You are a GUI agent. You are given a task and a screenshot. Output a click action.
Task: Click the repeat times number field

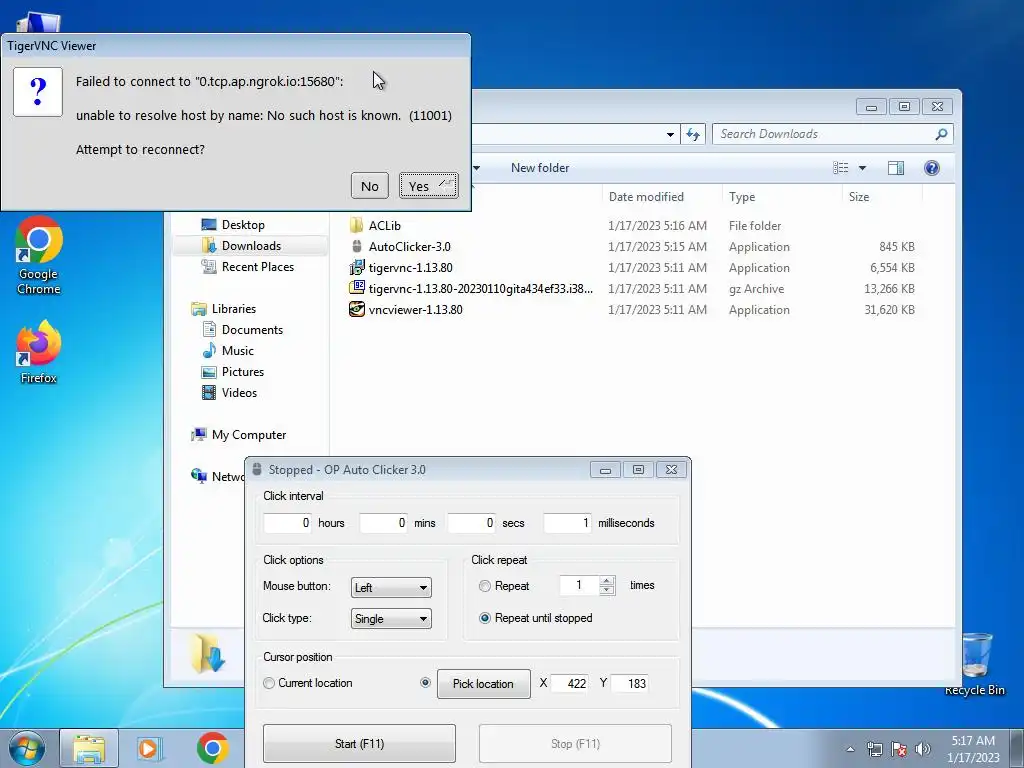click(x=579, y=585)
